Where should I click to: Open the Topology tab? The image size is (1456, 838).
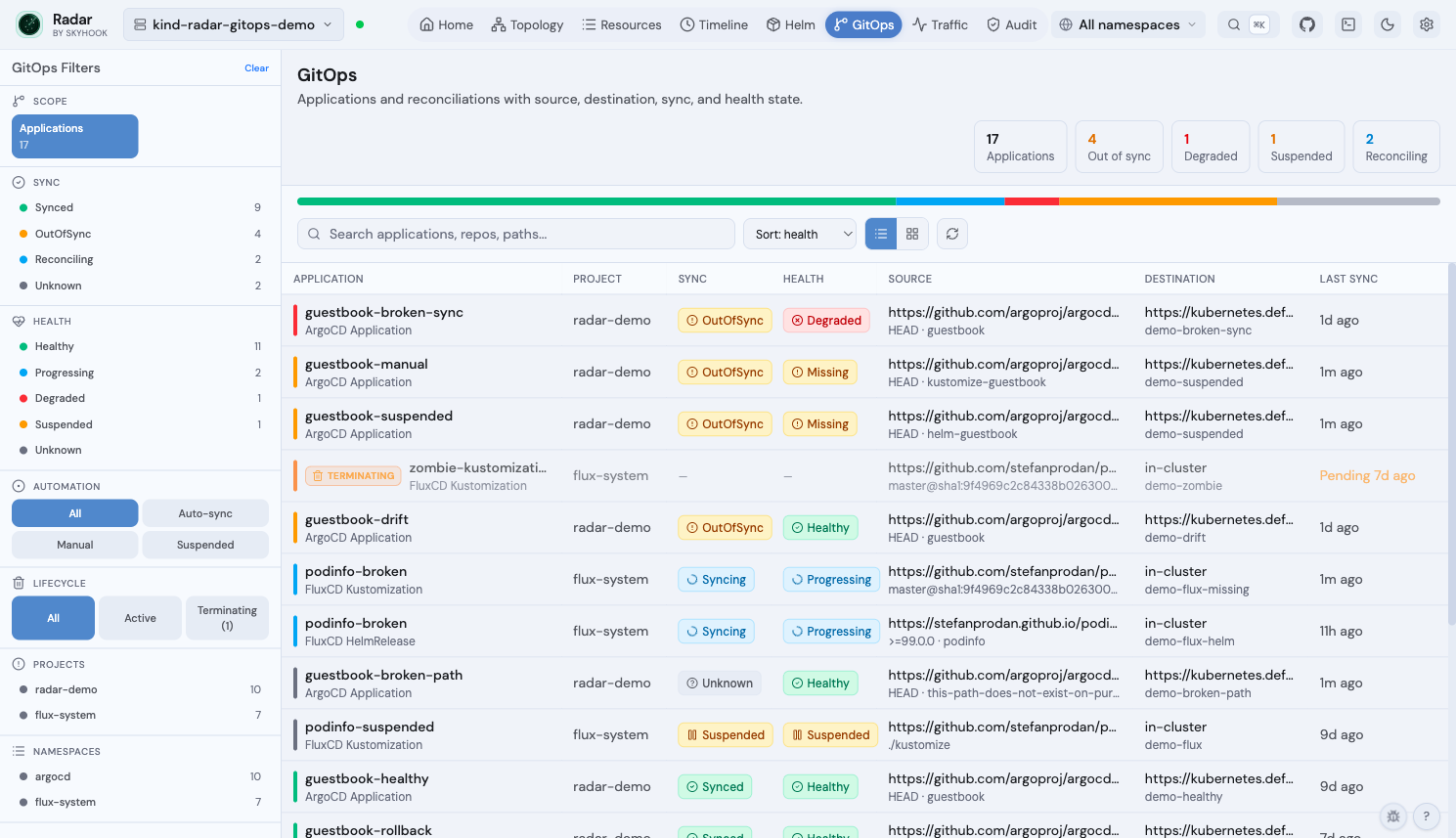click(x=527, y=24)
